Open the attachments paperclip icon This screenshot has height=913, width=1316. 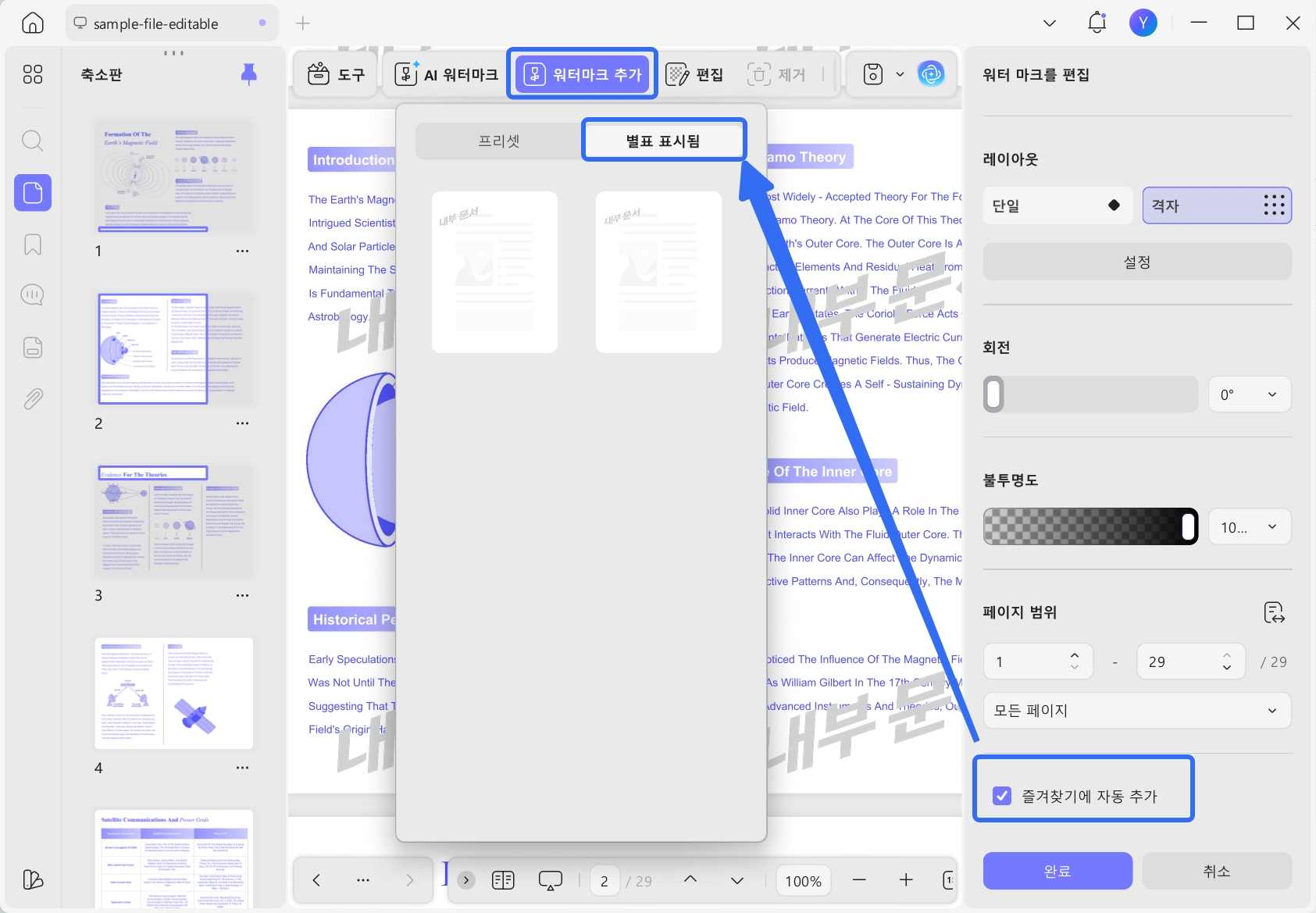point(33,399)
